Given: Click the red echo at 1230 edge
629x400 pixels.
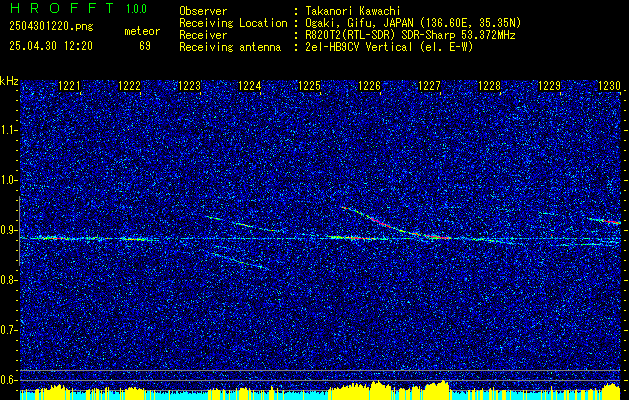Looking at the screenshot, I should pyautogui.click(x=605, y=221).
